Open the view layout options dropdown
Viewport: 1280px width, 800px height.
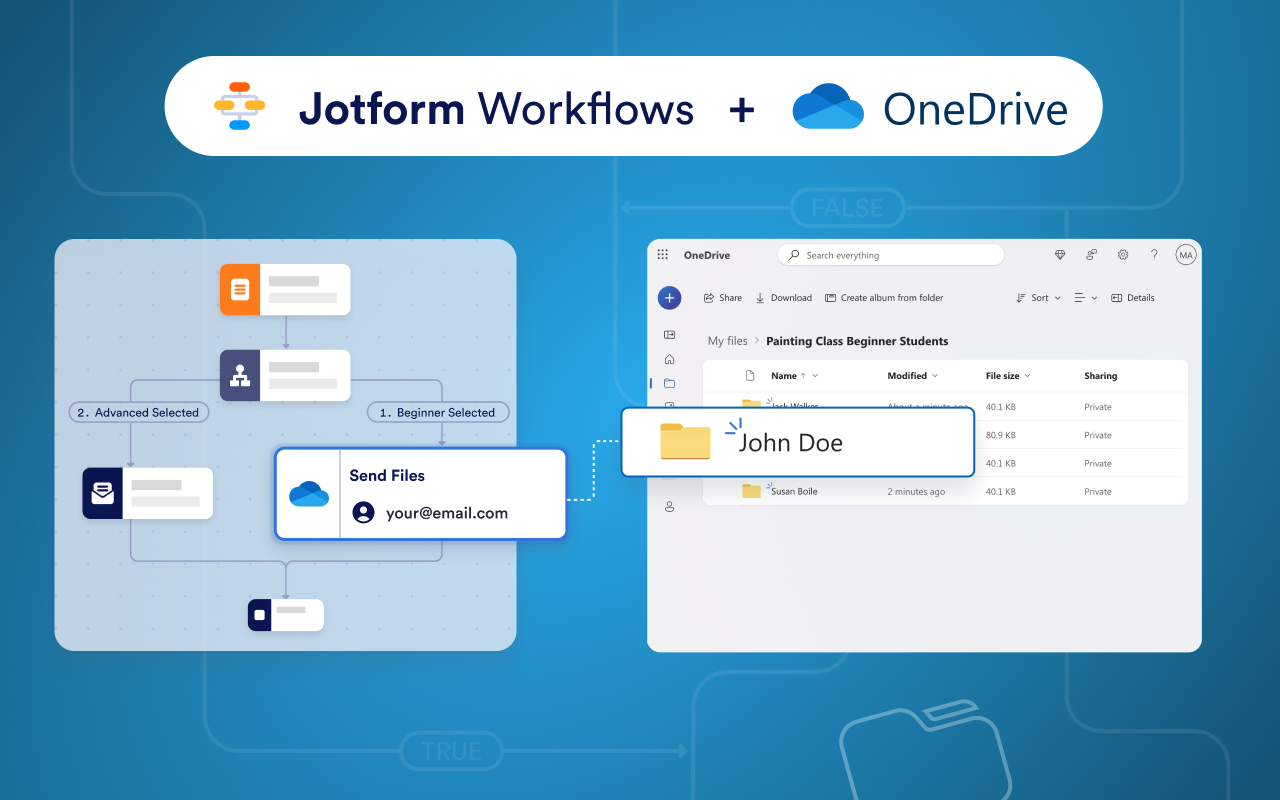pyautogui.click(x=1085, y=298)
